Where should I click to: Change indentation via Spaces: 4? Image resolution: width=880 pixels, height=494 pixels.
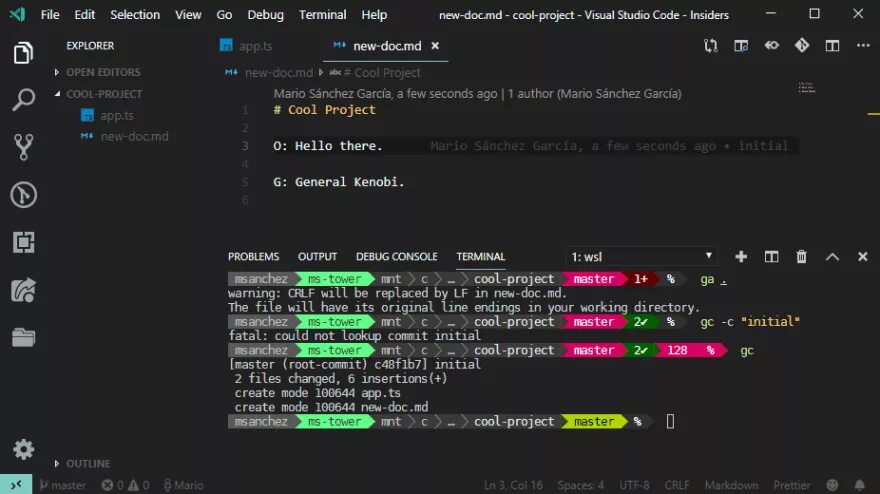tap(581, 485)
